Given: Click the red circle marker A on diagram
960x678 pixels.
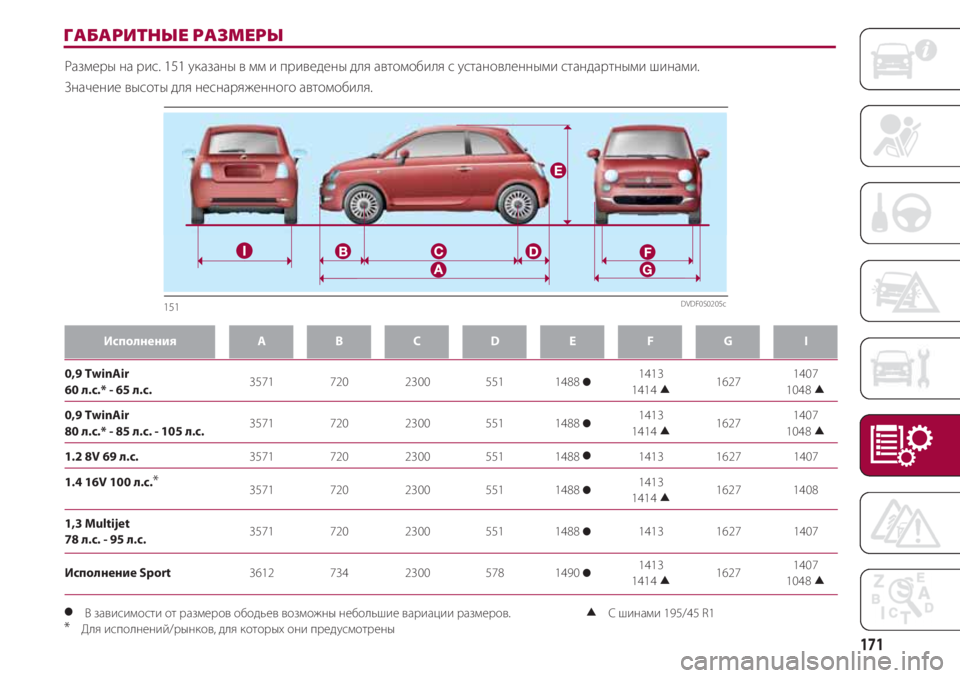Looking at the screenshot, I should (438, 269).
